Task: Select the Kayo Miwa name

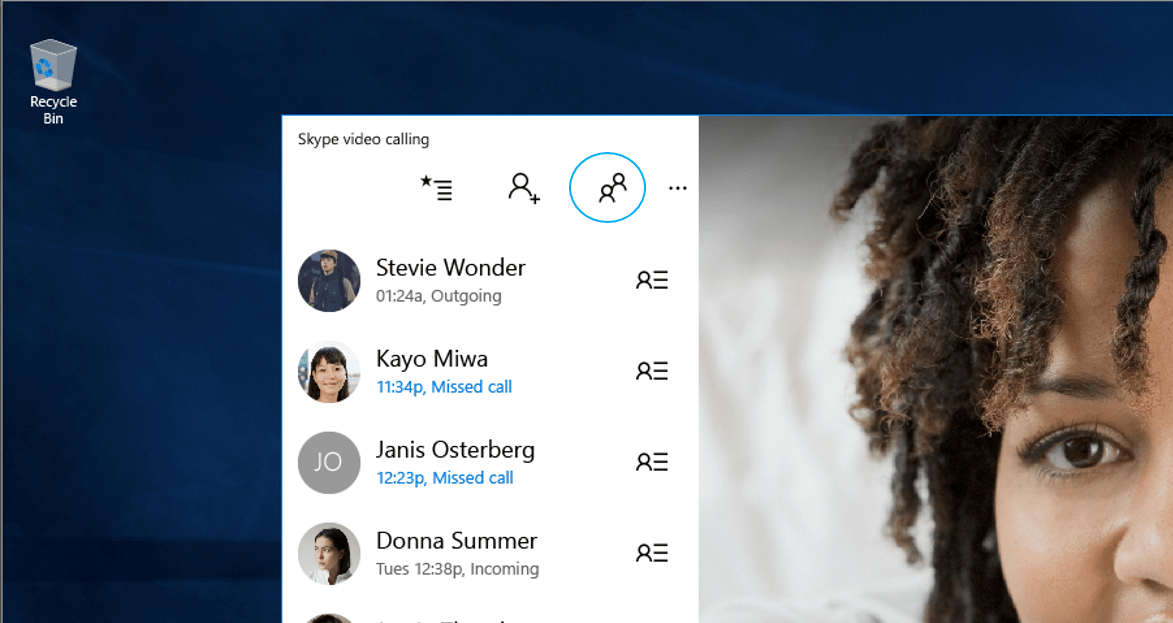Action: (432, 359)
